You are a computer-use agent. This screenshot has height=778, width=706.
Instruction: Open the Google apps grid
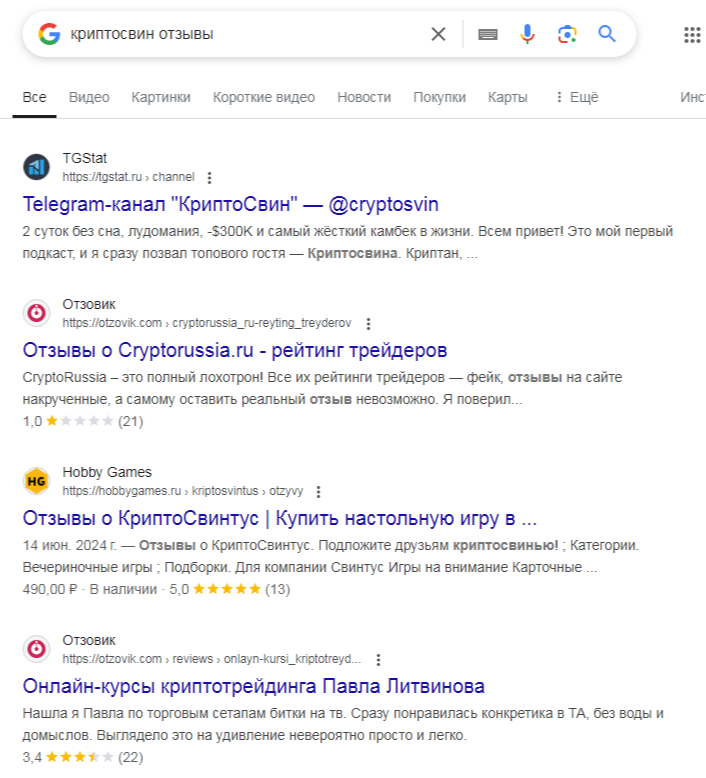692,35
